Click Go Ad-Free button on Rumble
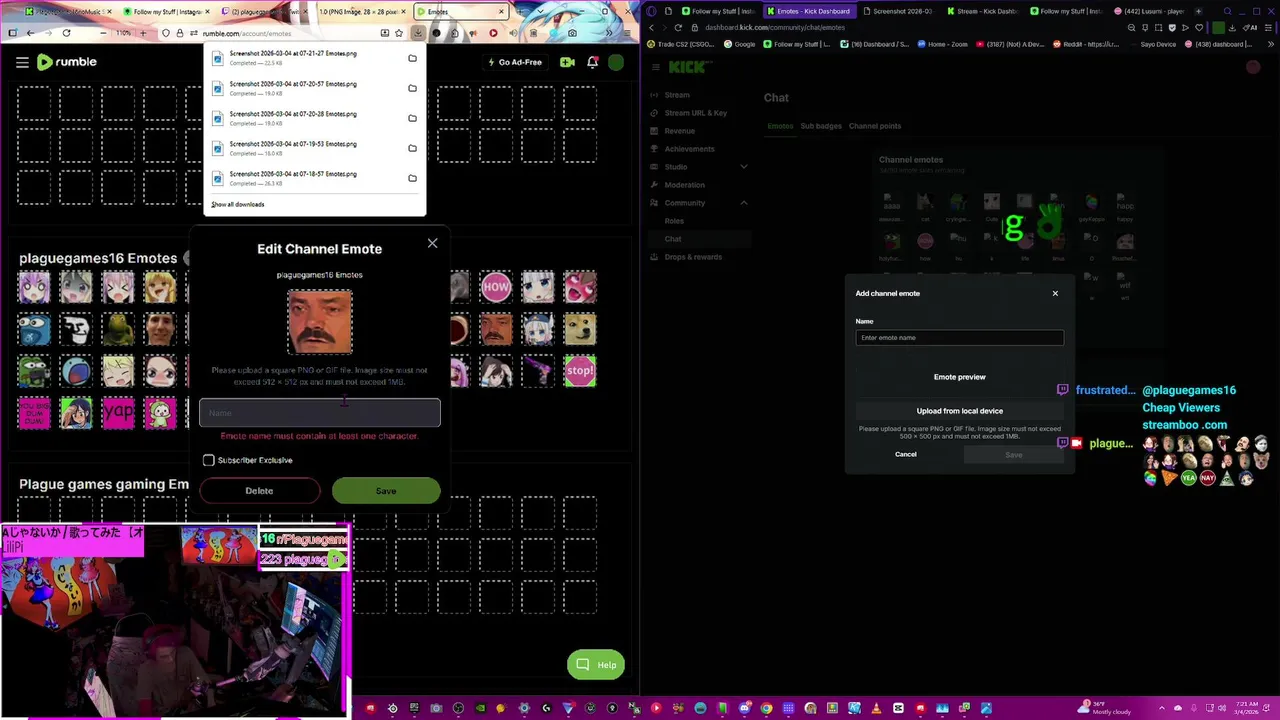 click(x=515, y=62)
